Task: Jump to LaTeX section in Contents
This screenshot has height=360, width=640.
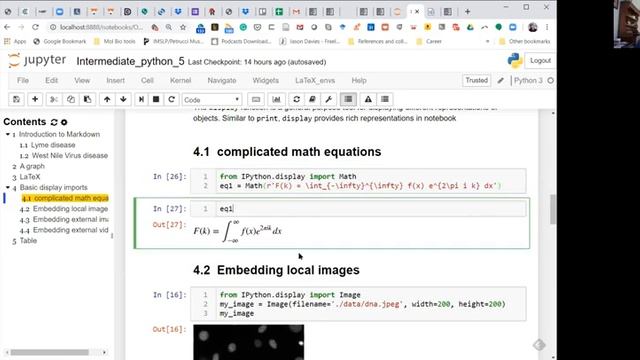Action: (30, 177)
